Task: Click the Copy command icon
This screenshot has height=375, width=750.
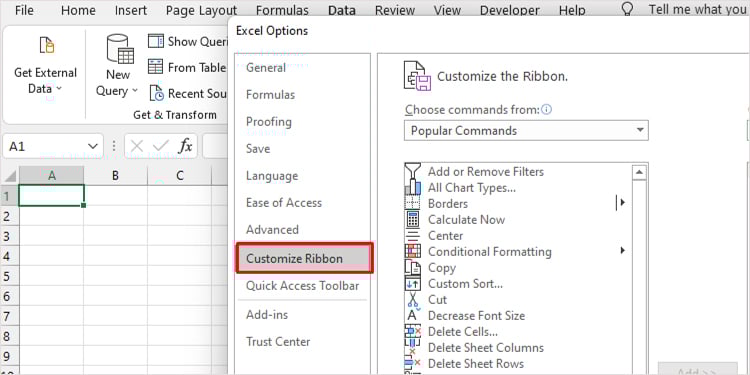Action: tap(412, 268)
